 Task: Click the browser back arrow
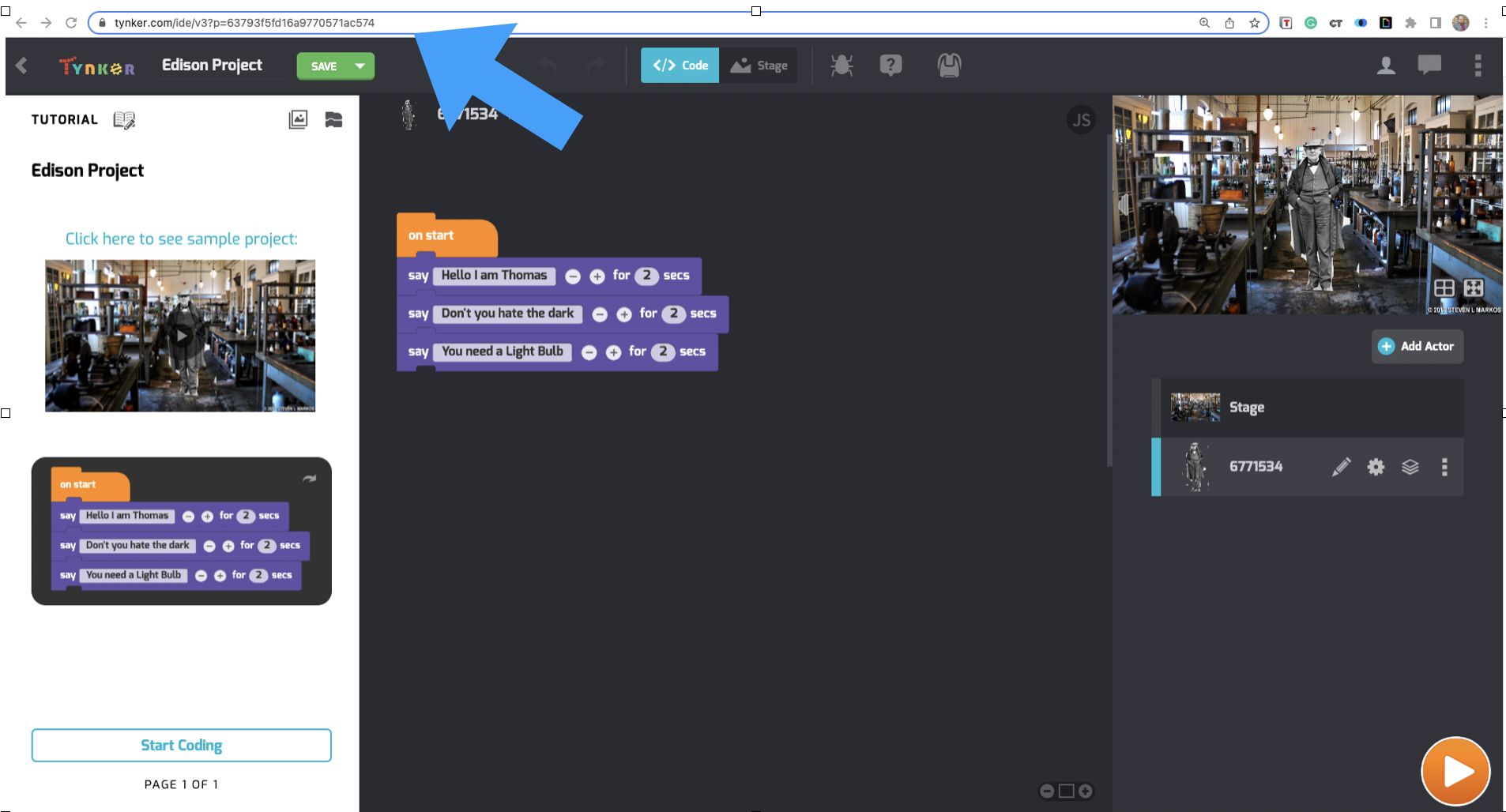(x=21, y=23)
